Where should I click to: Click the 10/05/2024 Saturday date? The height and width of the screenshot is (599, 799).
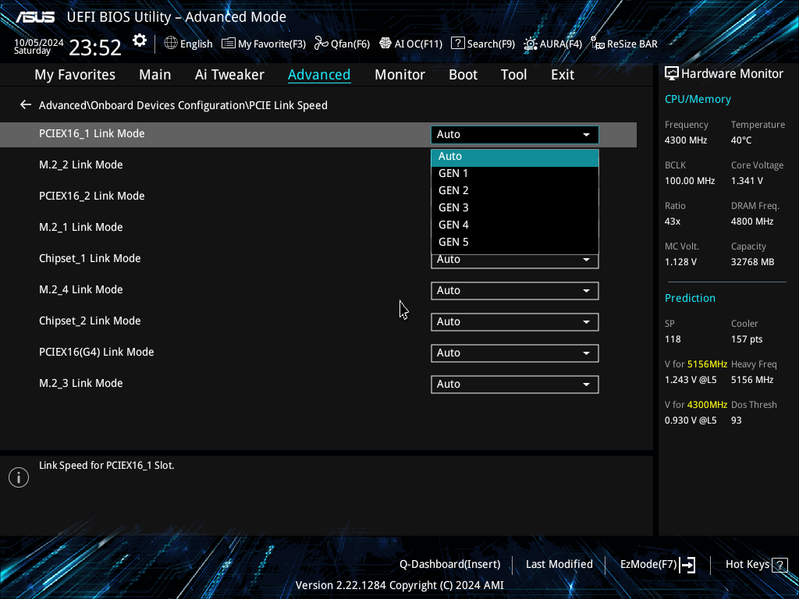(x=39, y=46)
